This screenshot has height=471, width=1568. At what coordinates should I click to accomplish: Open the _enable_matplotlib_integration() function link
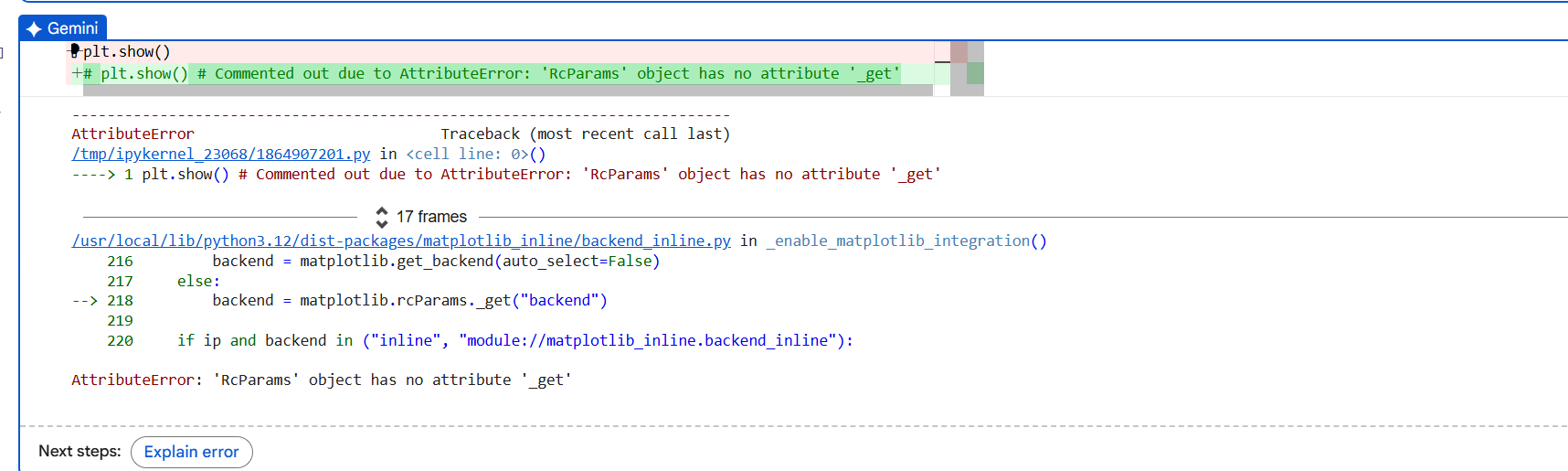coord(906,241)
